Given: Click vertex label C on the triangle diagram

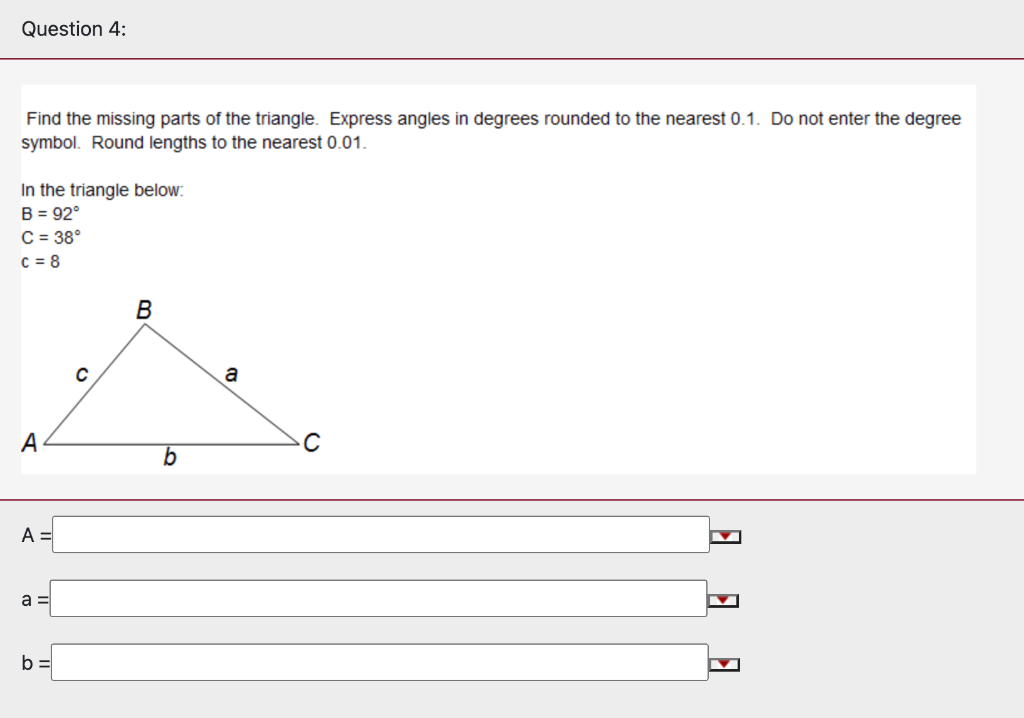Looking at the screenshot, I should 312,442.
